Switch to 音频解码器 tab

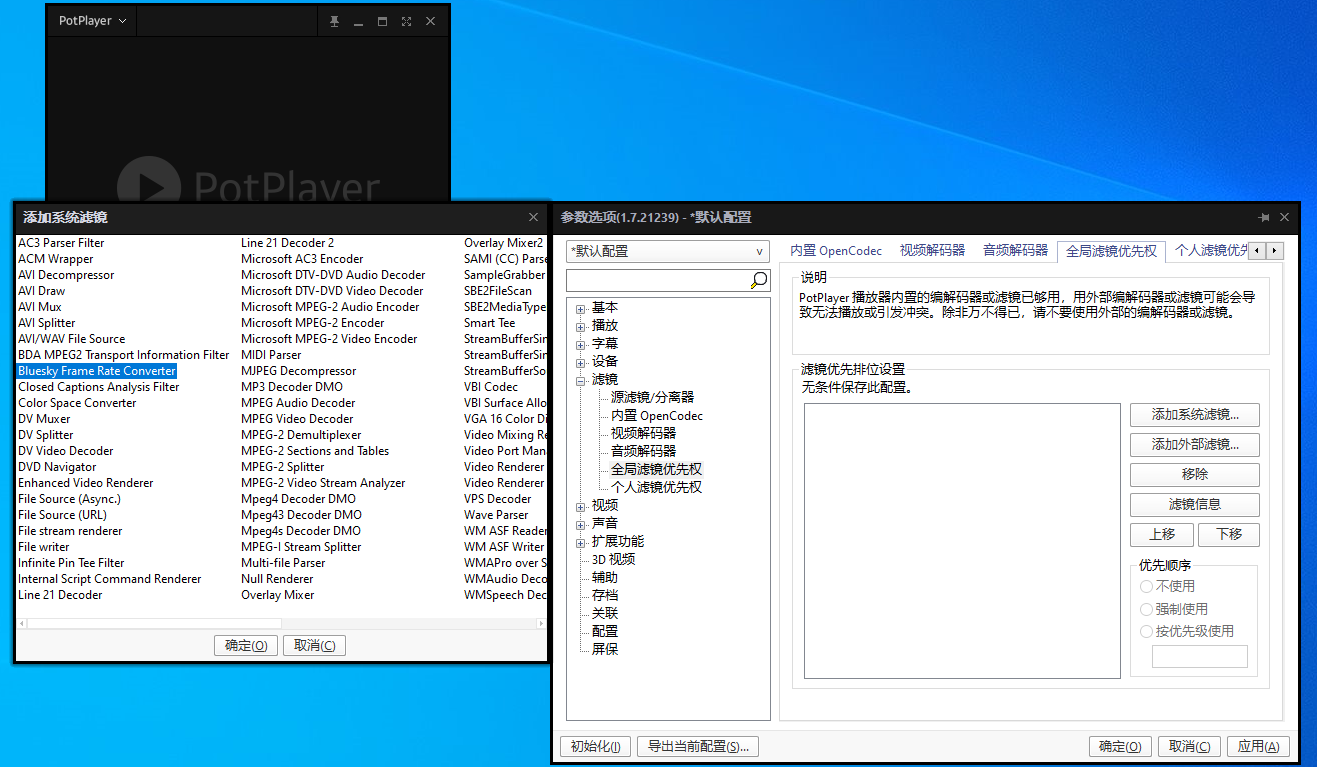[1015, 251]
